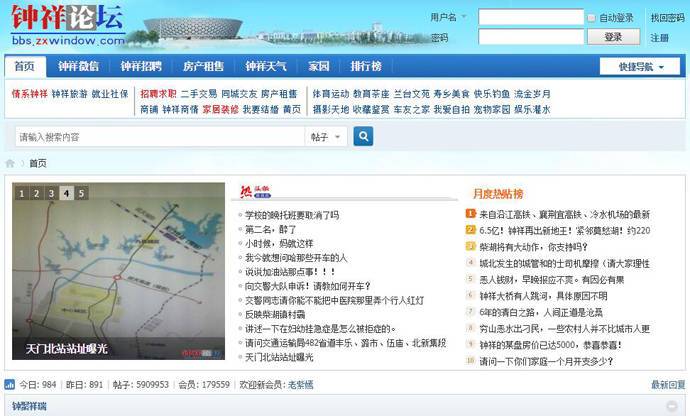690x416 pixels.
Task: Select slide number 3 in the slideshow
Action: click(52, 194)
